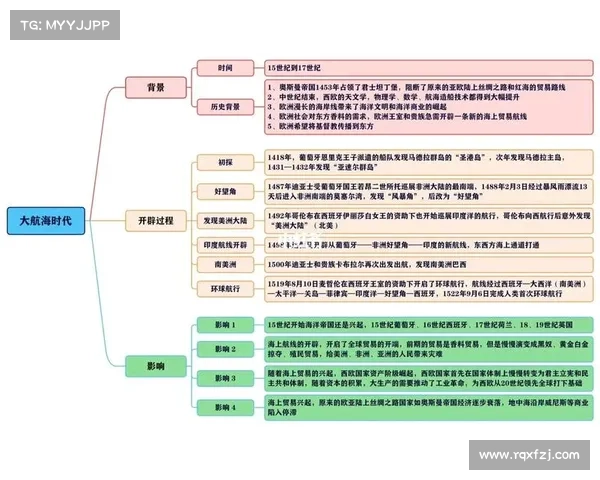This screenshot has width=600, height=480.
Task: Select the 影响 2 sub-node
Action: click(x=225, y=349)
